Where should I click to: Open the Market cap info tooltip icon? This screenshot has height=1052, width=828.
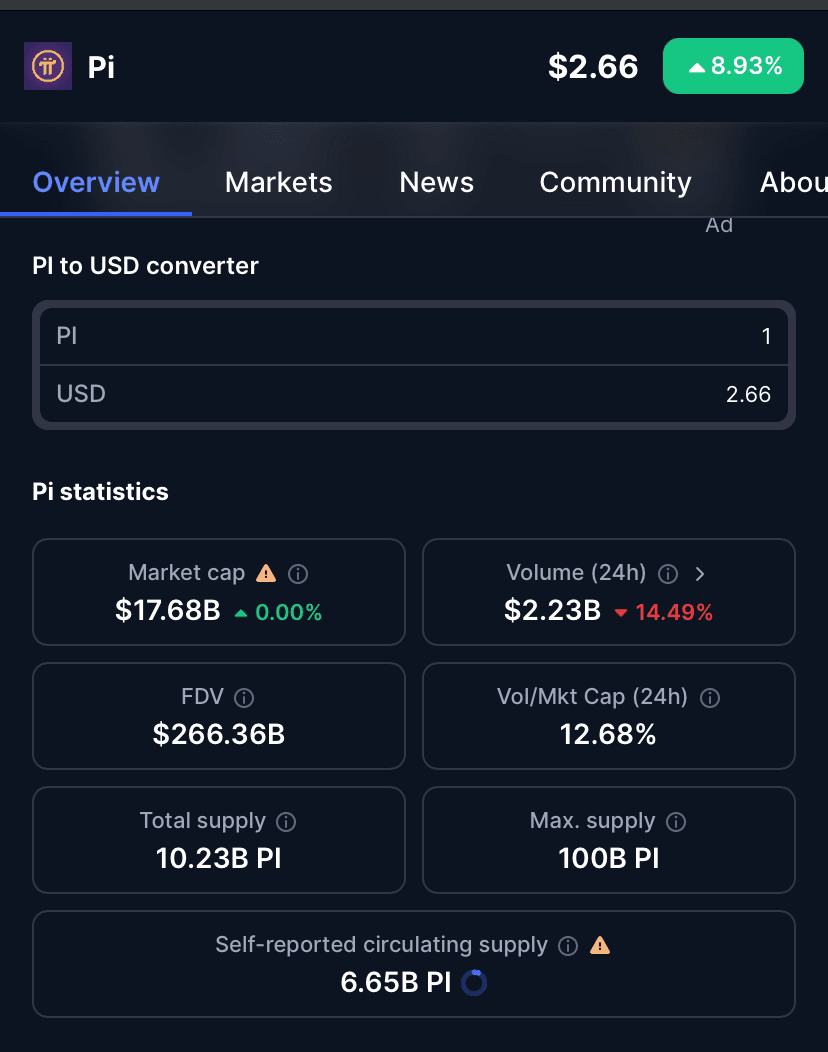(x=298, y=574)
